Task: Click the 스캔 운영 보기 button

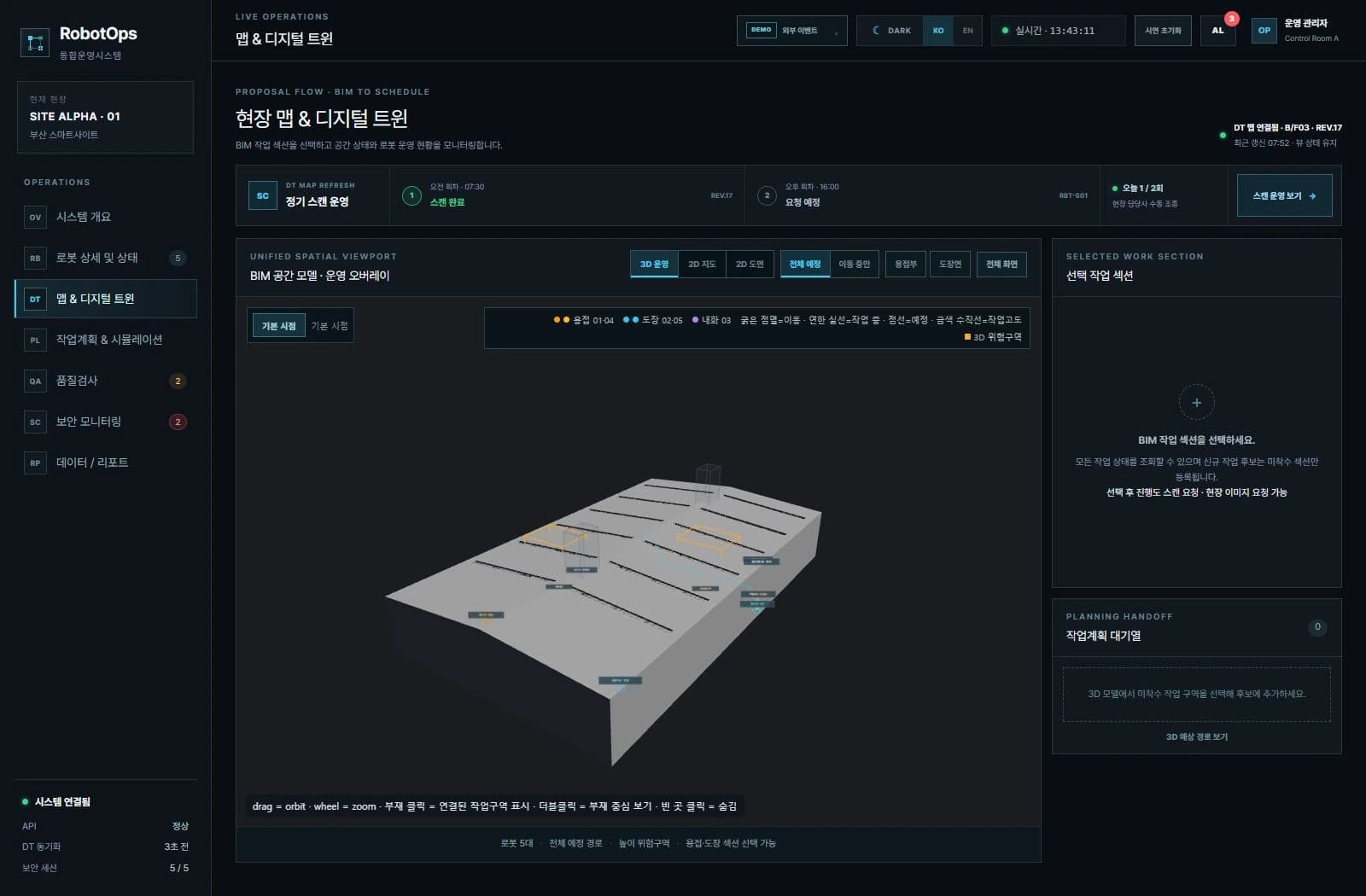Action: click(1284, 195)
